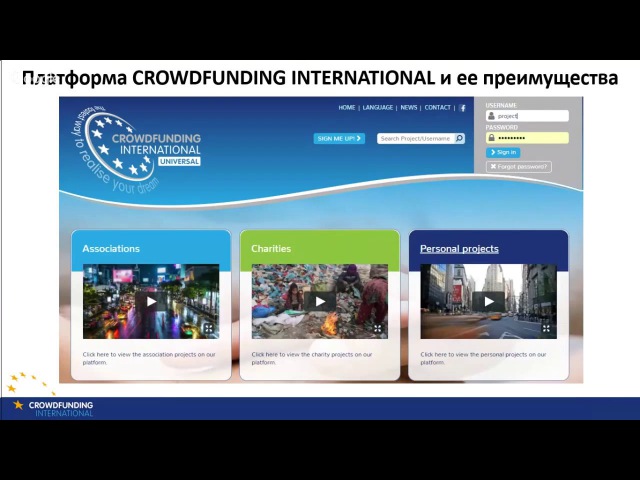Click the personal projects description text
The image size is (640, 480).
pyautogui.click(x=483, y=358)
